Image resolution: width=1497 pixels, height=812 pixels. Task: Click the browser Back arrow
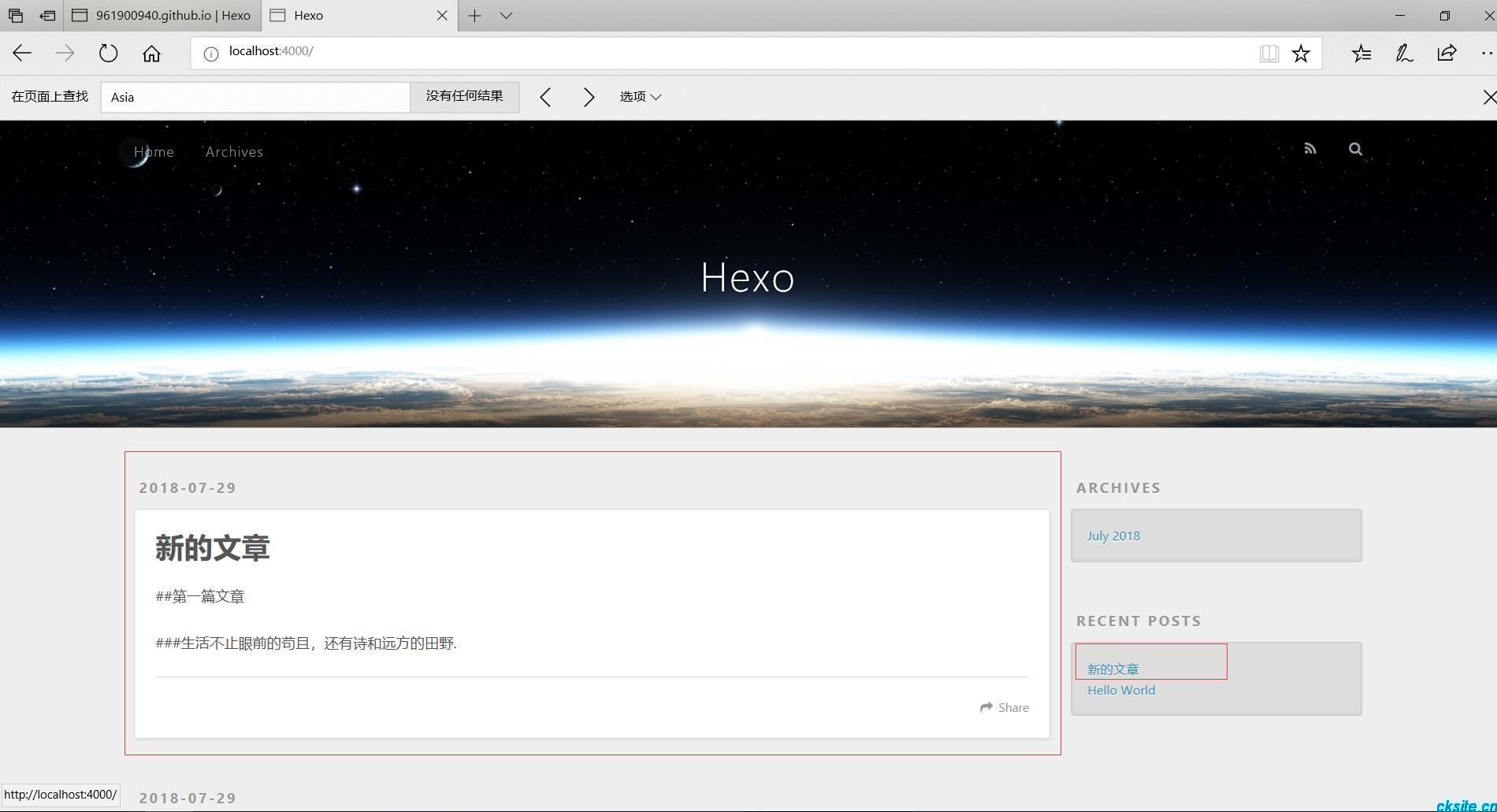click(x=22, y=53)
